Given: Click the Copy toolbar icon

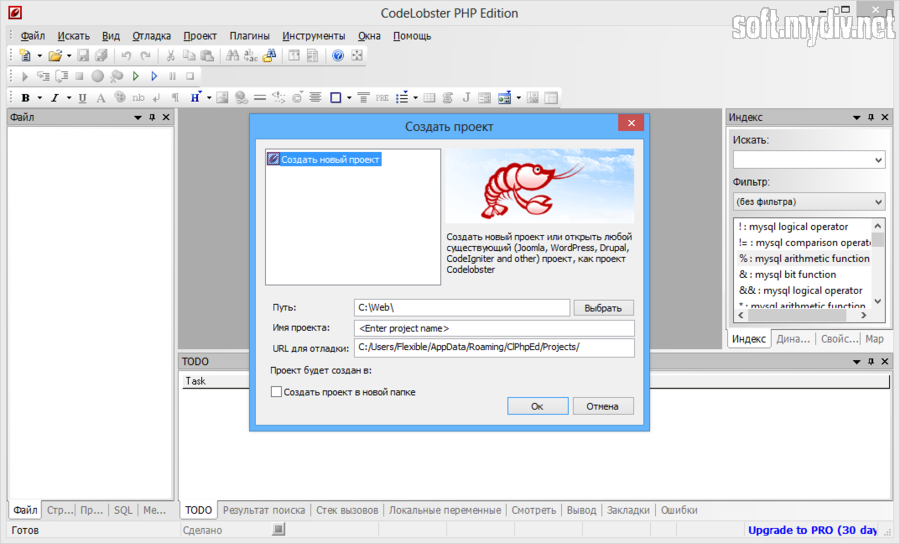Looking at the screenshot, I should click(189, 56).
